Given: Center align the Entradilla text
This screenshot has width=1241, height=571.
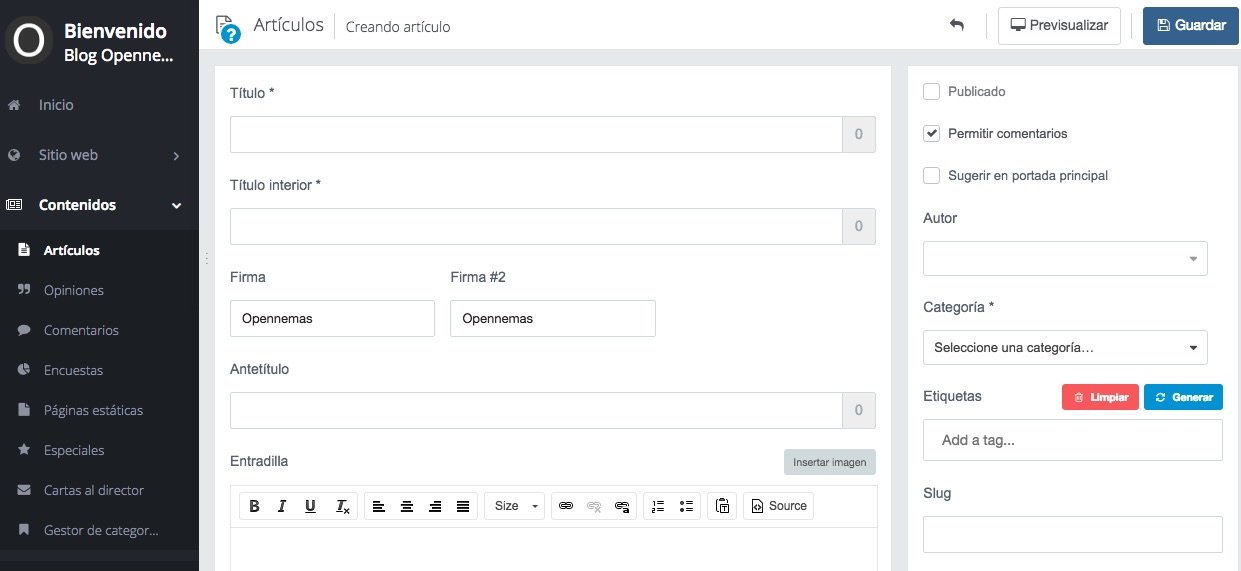Looking at the screenshot, I should click(x=407, y=506).
